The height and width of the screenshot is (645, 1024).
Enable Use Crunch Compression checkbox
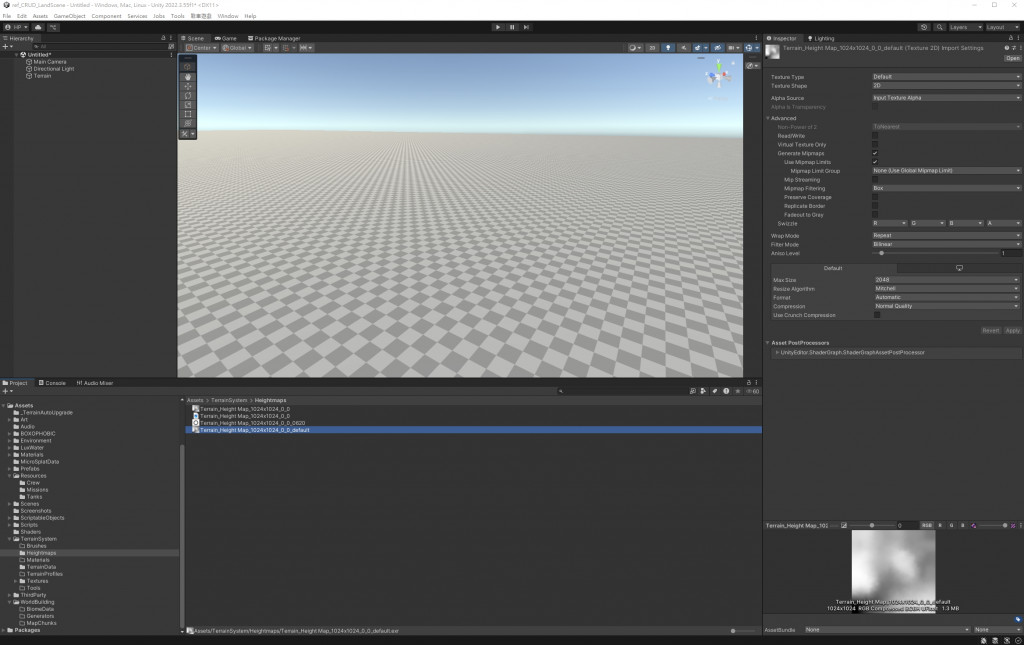tap(877, 315)
